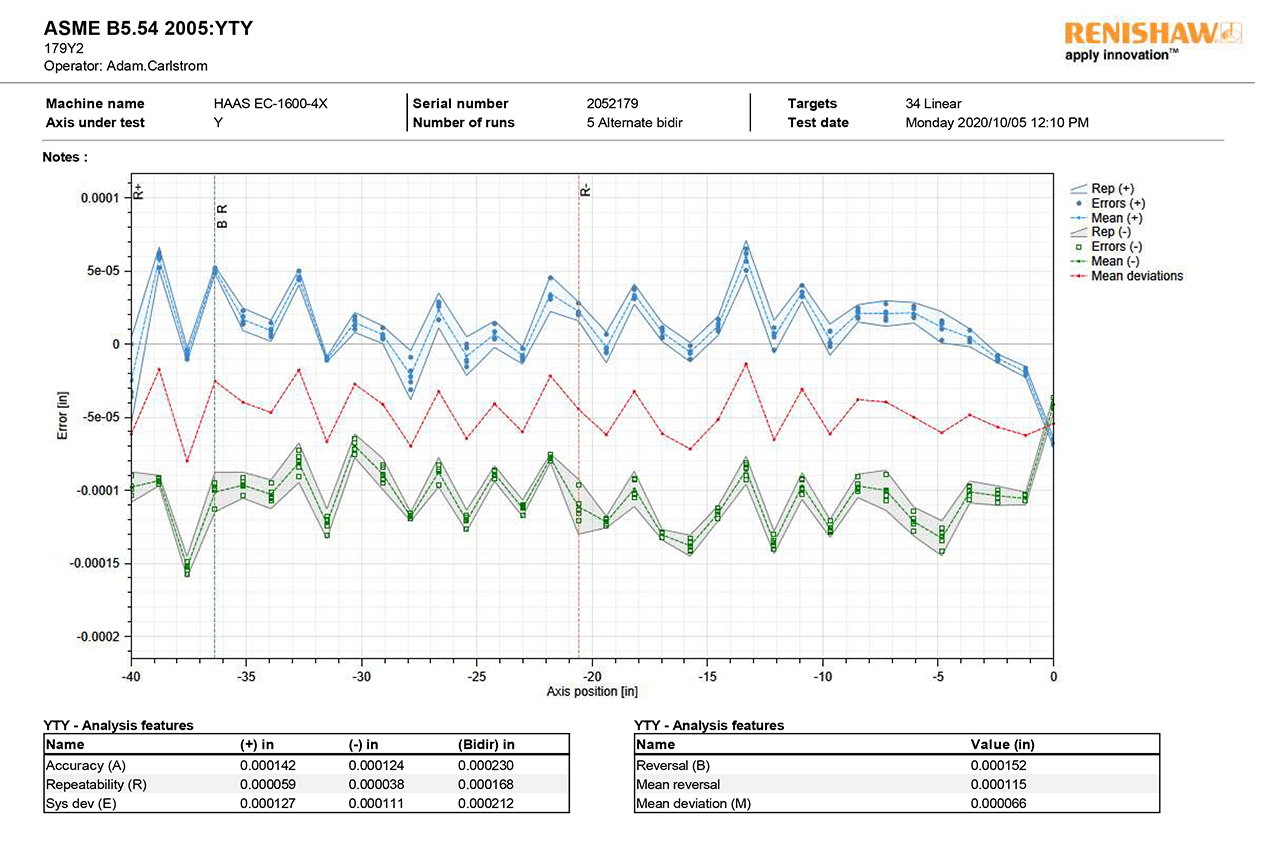Click the Renishaw logo

click(1152, 39)
